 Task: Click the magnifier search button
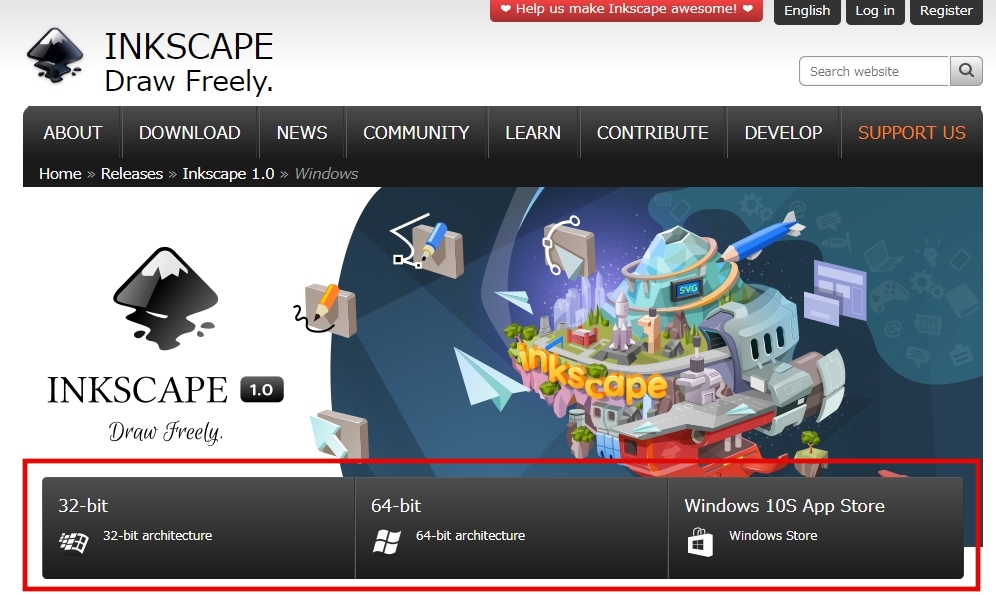966,70
